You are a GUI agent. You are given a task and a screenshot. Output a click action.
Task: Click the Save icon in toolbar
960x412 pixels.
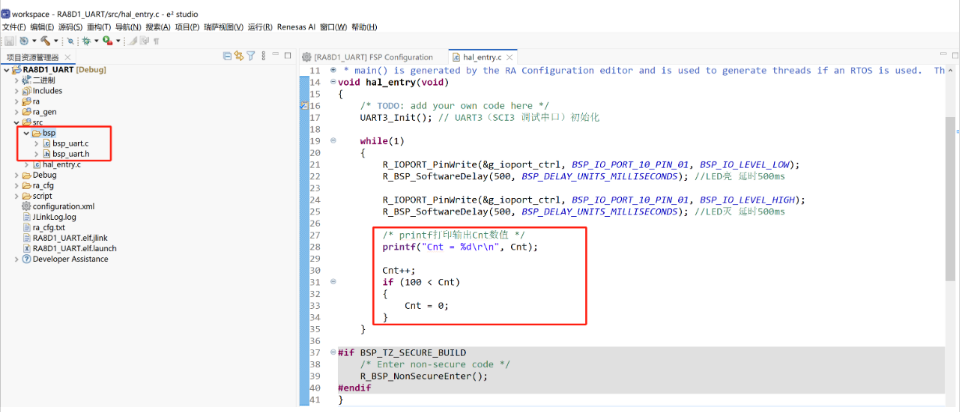(x=9, y=41)
